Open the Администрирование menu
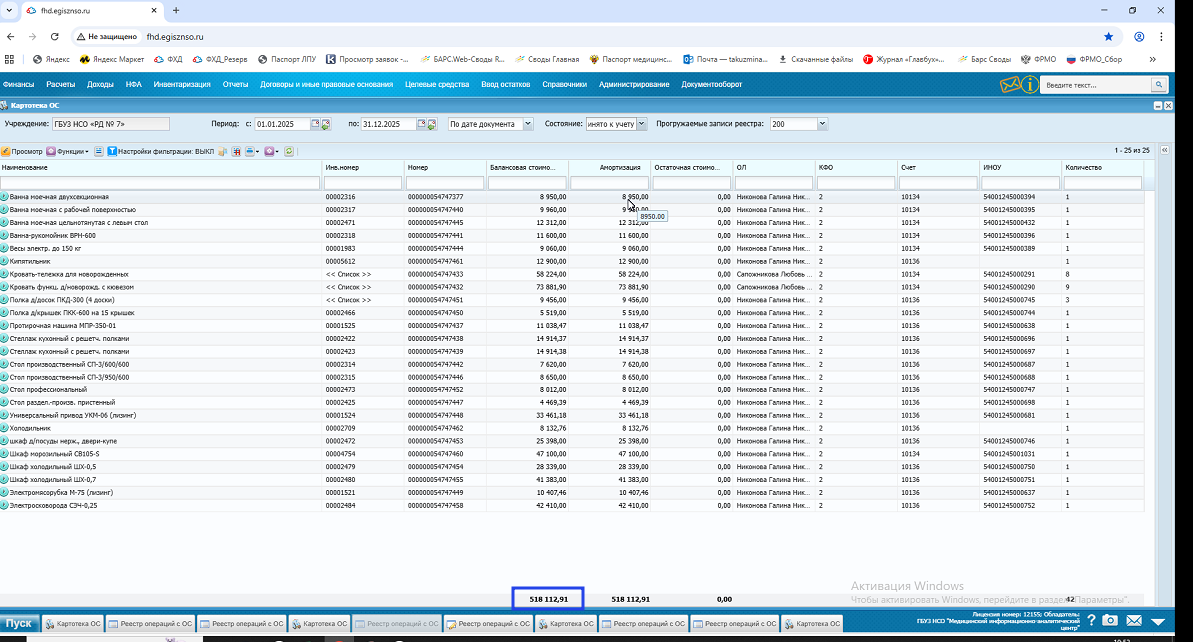Image resolution: width=1193 pixels, height=642 pixels. [x=634, y=85]
